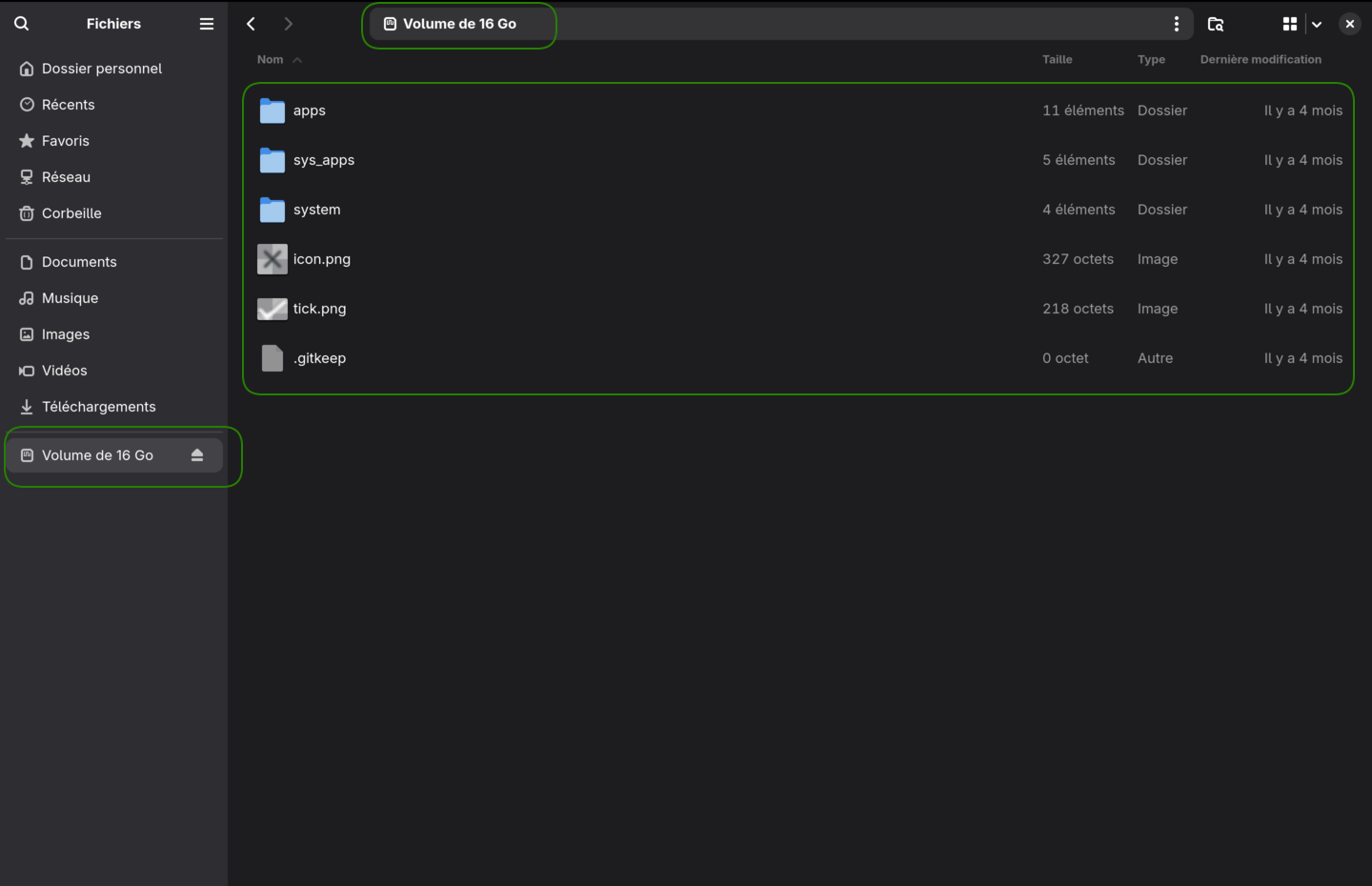Image resolution: width=1372 pixels, height=886 pixels.
Task: Expand the forward navigation history arrow
Action: [288, 23]
